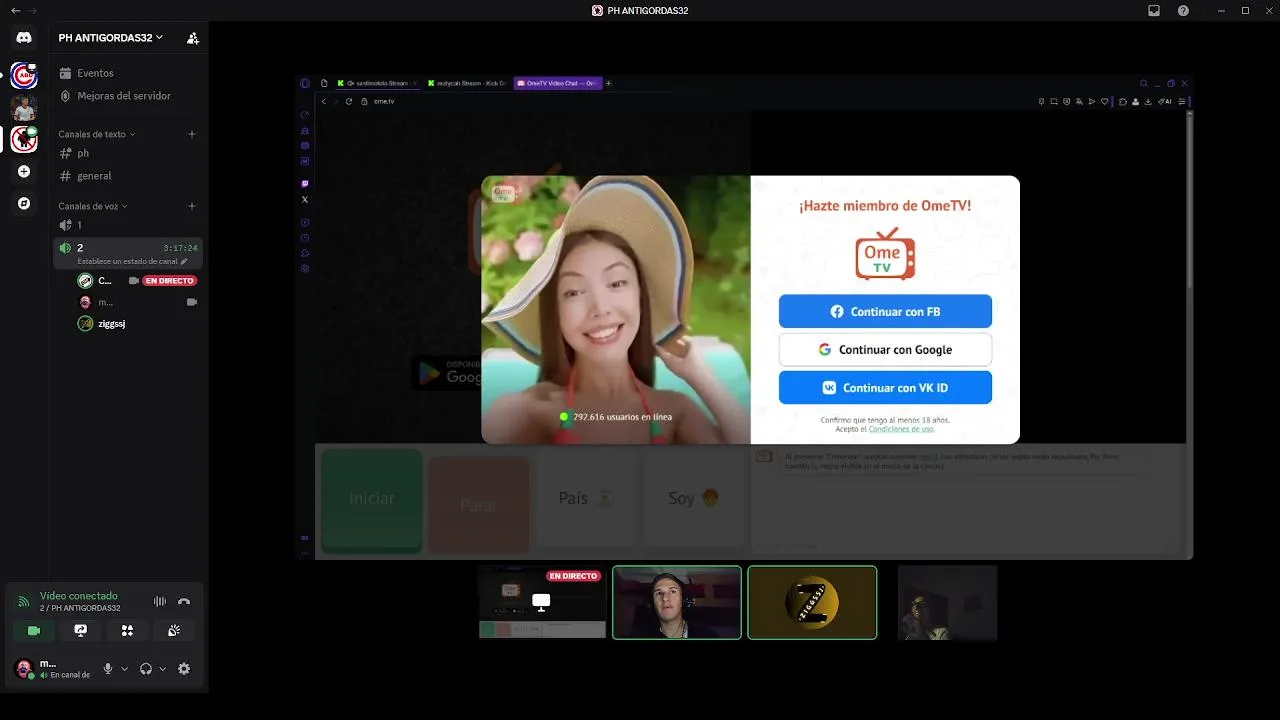This screenshot has height=720, width=1280.
Task: Open the soundboard button
Action: tap(174, 631)
